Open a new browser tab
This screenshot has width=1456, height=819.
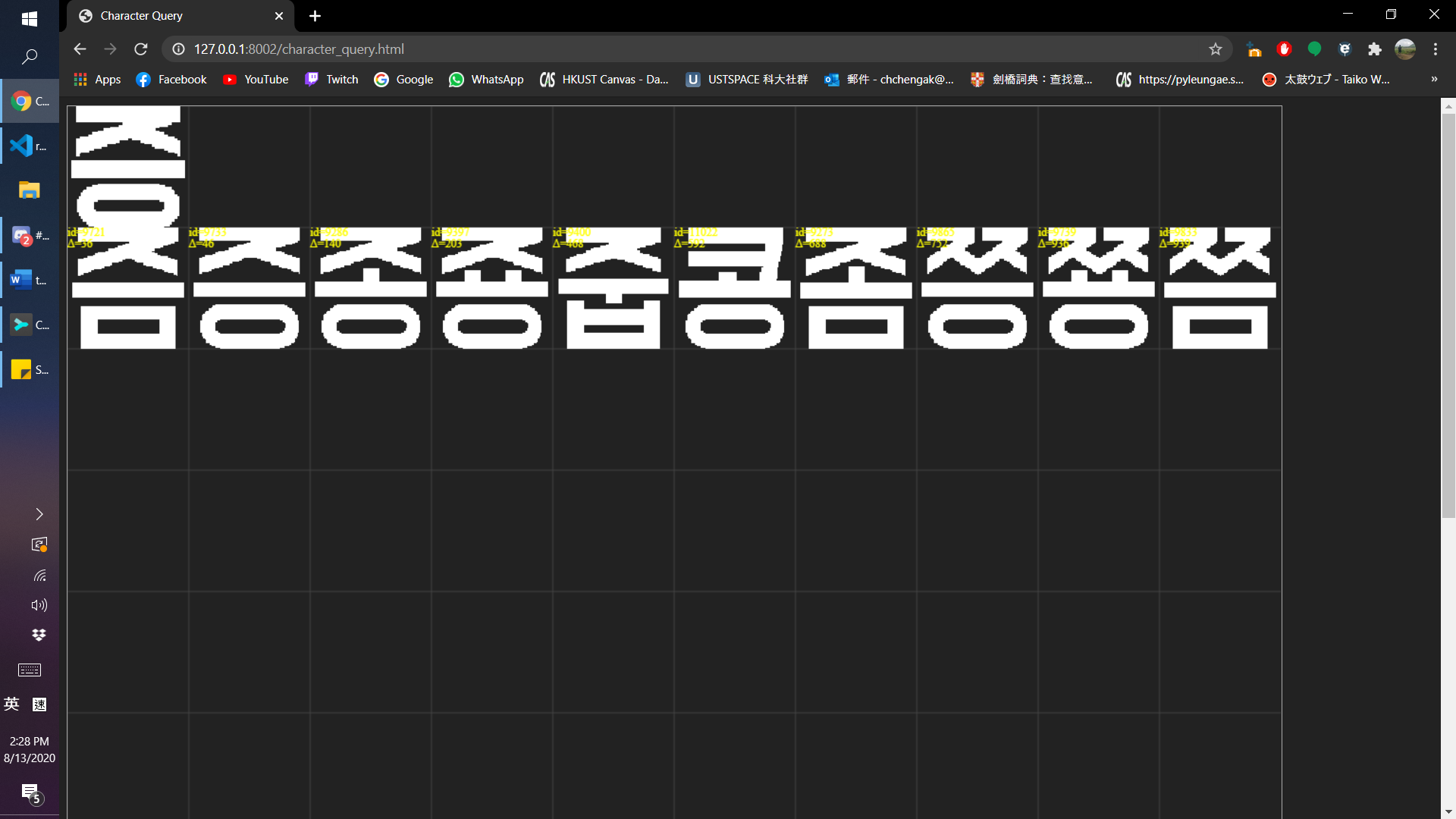[315, 16]
